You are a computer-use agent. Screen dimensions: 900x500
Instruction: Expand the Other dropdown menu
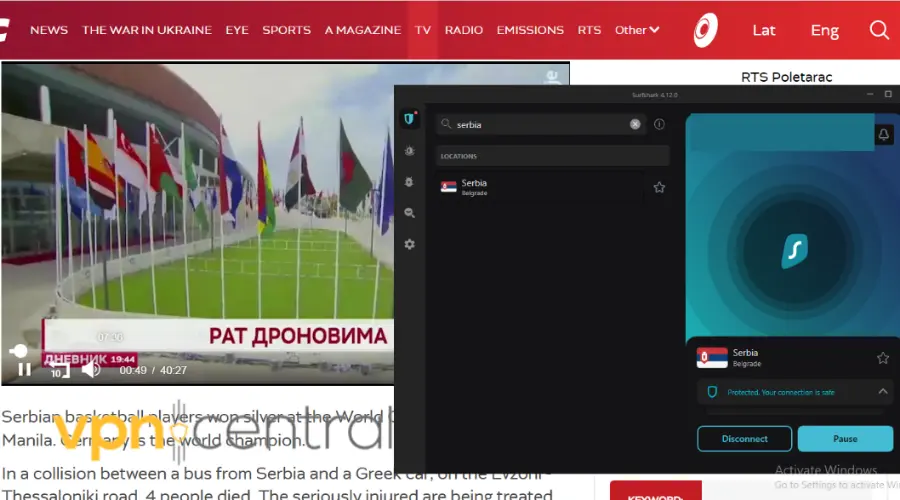coord(637,30)
